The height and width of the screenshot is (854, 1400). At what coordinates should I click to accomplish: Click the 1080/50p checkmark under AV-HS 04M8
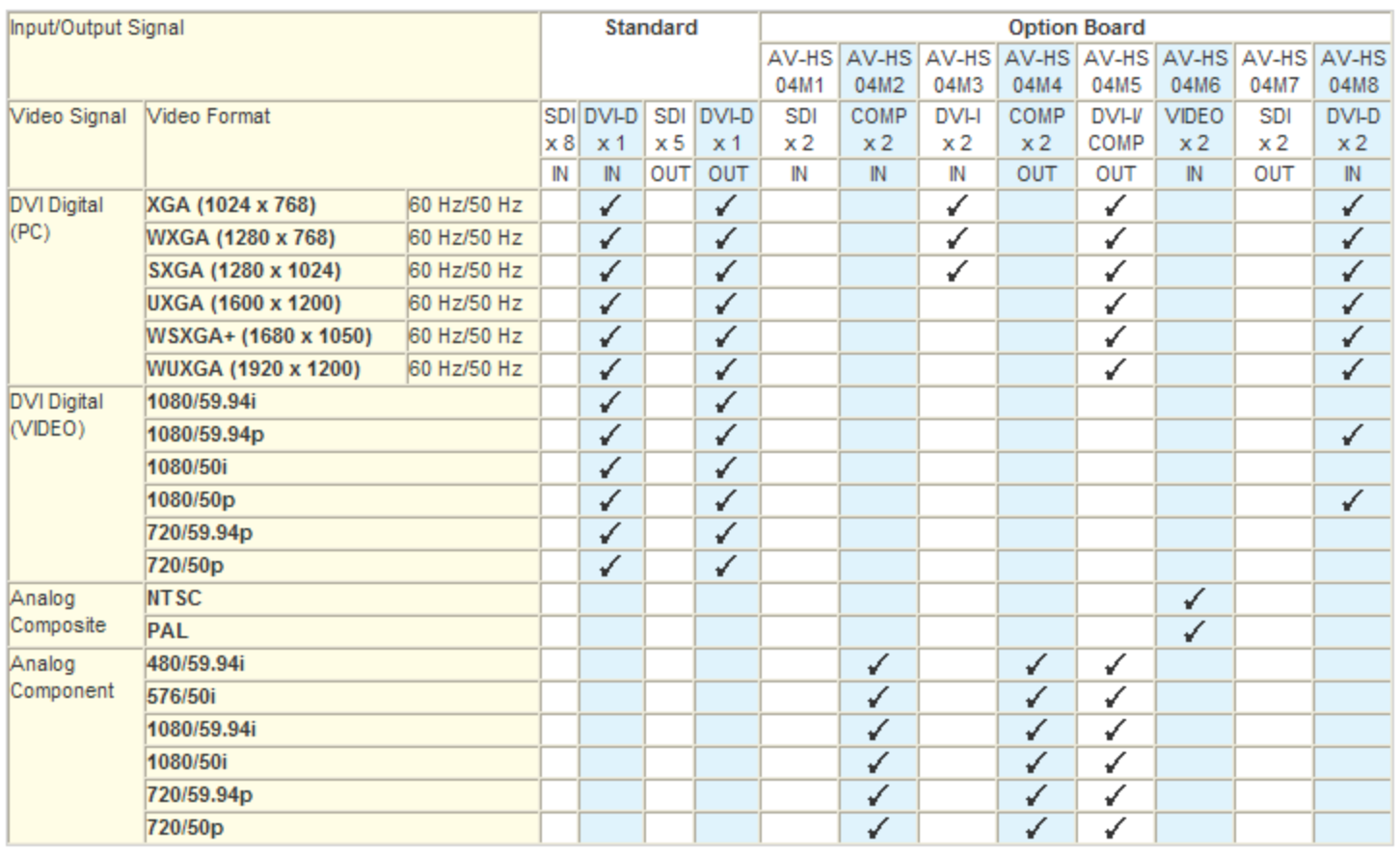coord(1353,500)
